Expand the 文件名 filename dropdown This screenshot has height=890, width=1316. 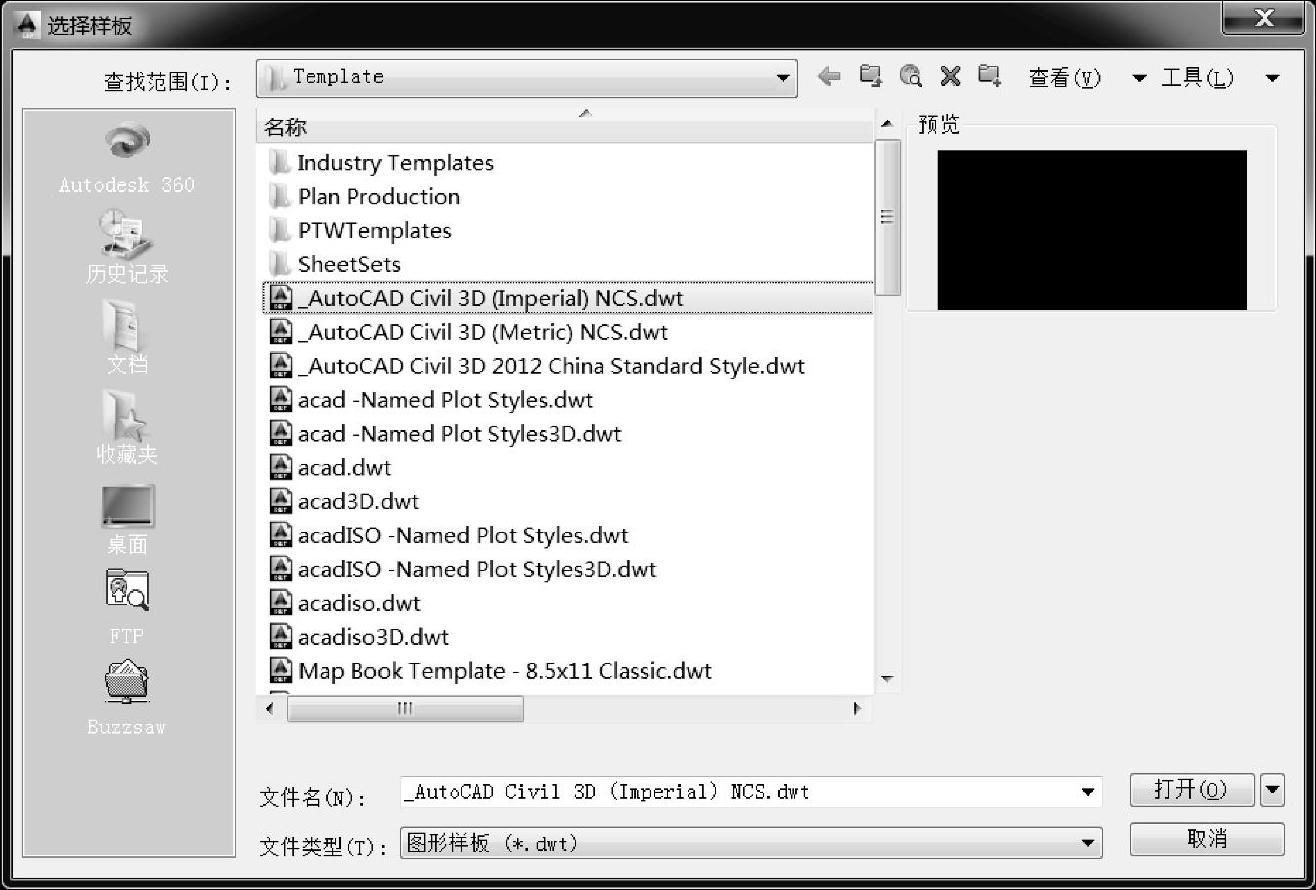(1088, 793)
